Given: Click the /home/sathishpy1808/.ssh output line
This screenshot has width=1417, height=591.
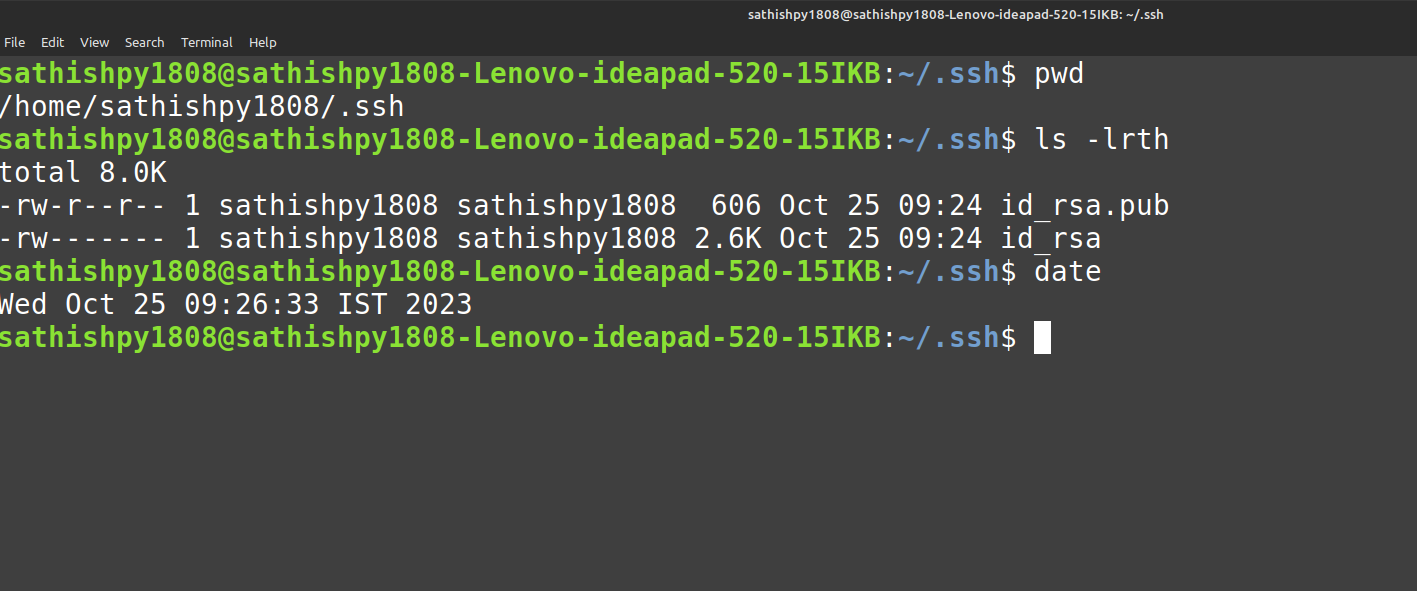Looking at the screenshot, I should tap(202, 107).
